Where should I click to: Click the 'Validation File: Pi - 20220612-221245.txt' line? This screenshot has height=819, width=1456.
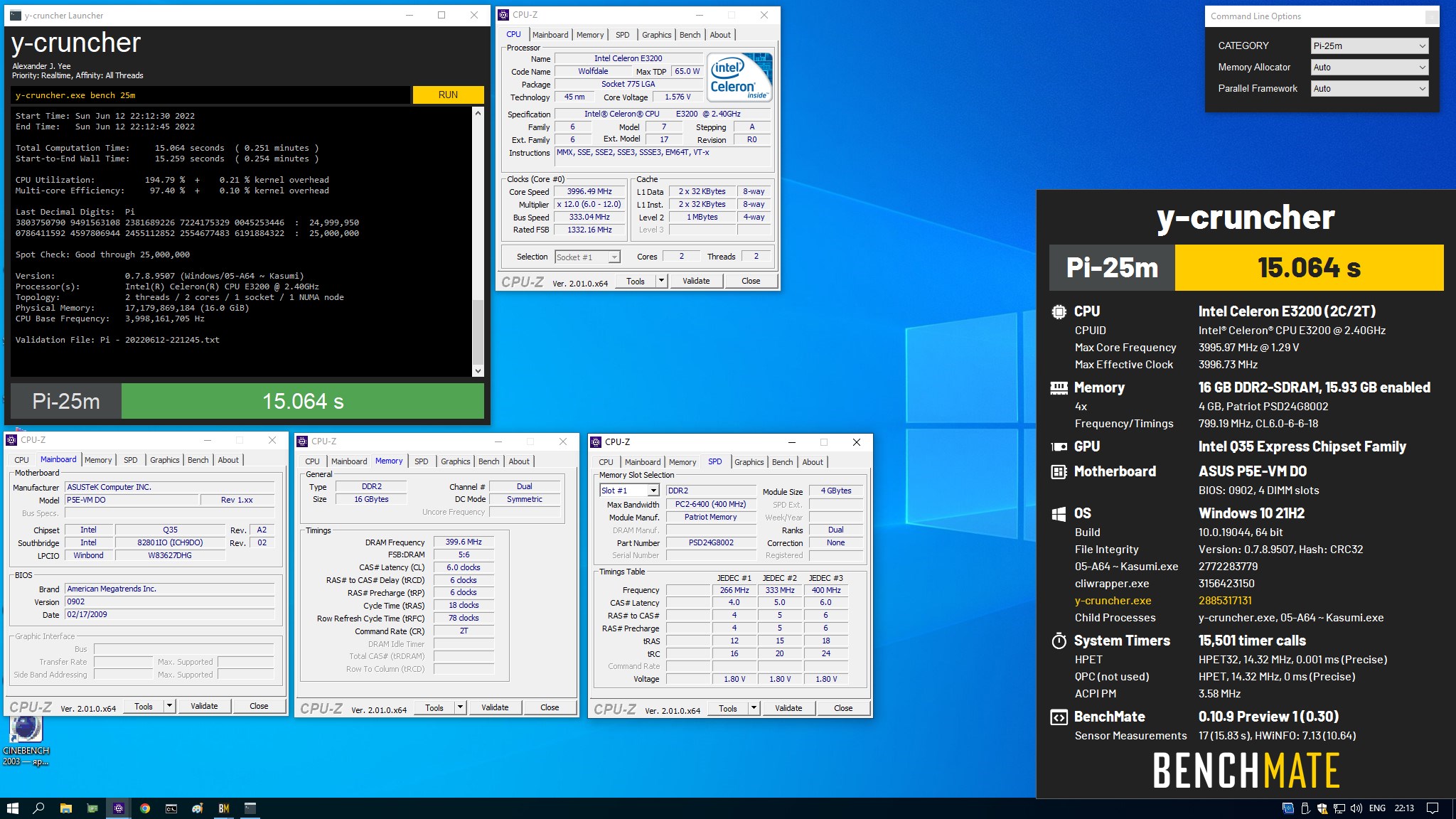point(117,340)
